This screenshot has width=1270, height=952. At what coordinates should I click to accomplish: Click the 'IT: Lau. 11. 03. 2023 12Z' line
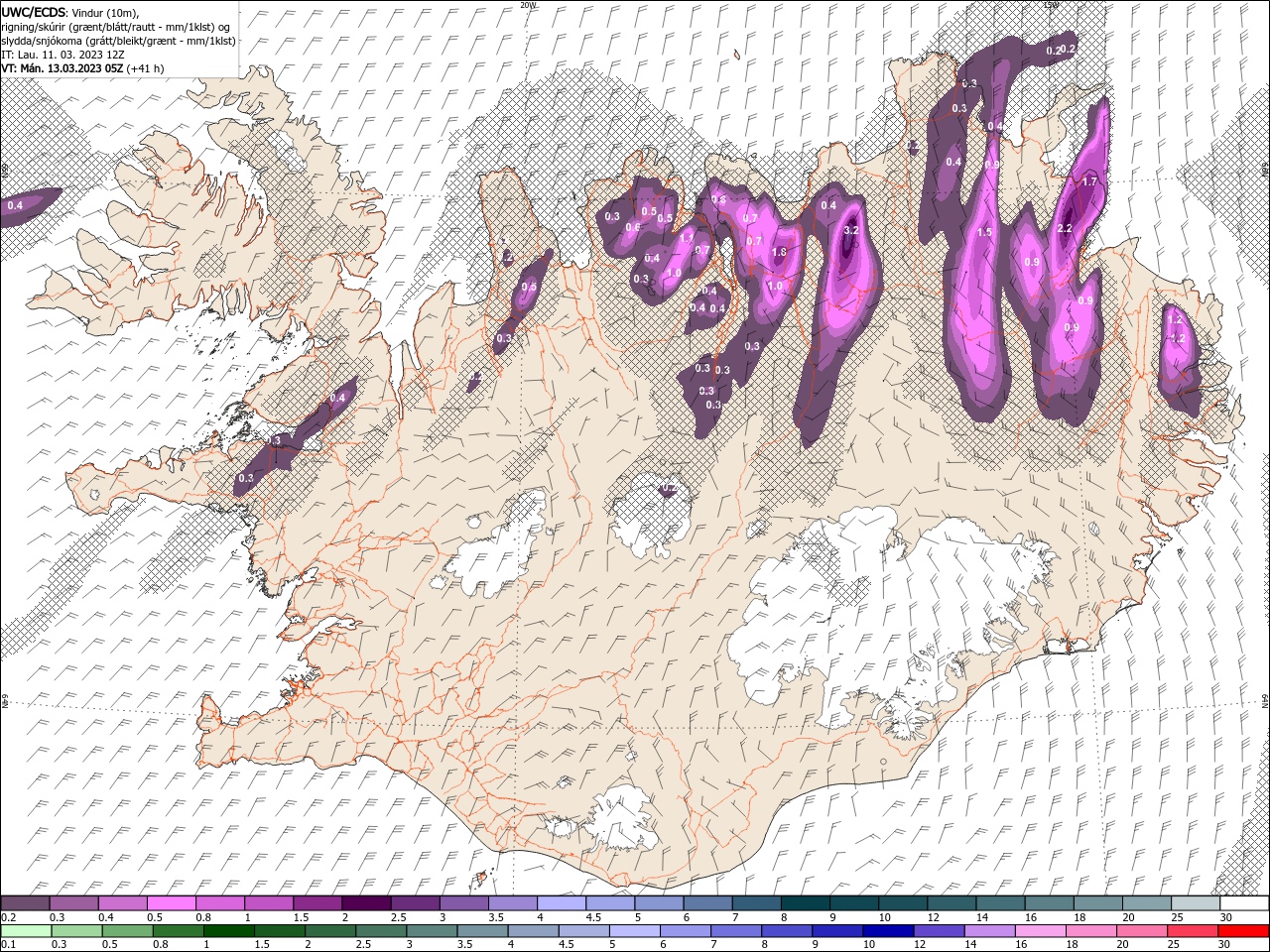pos(61,55)
